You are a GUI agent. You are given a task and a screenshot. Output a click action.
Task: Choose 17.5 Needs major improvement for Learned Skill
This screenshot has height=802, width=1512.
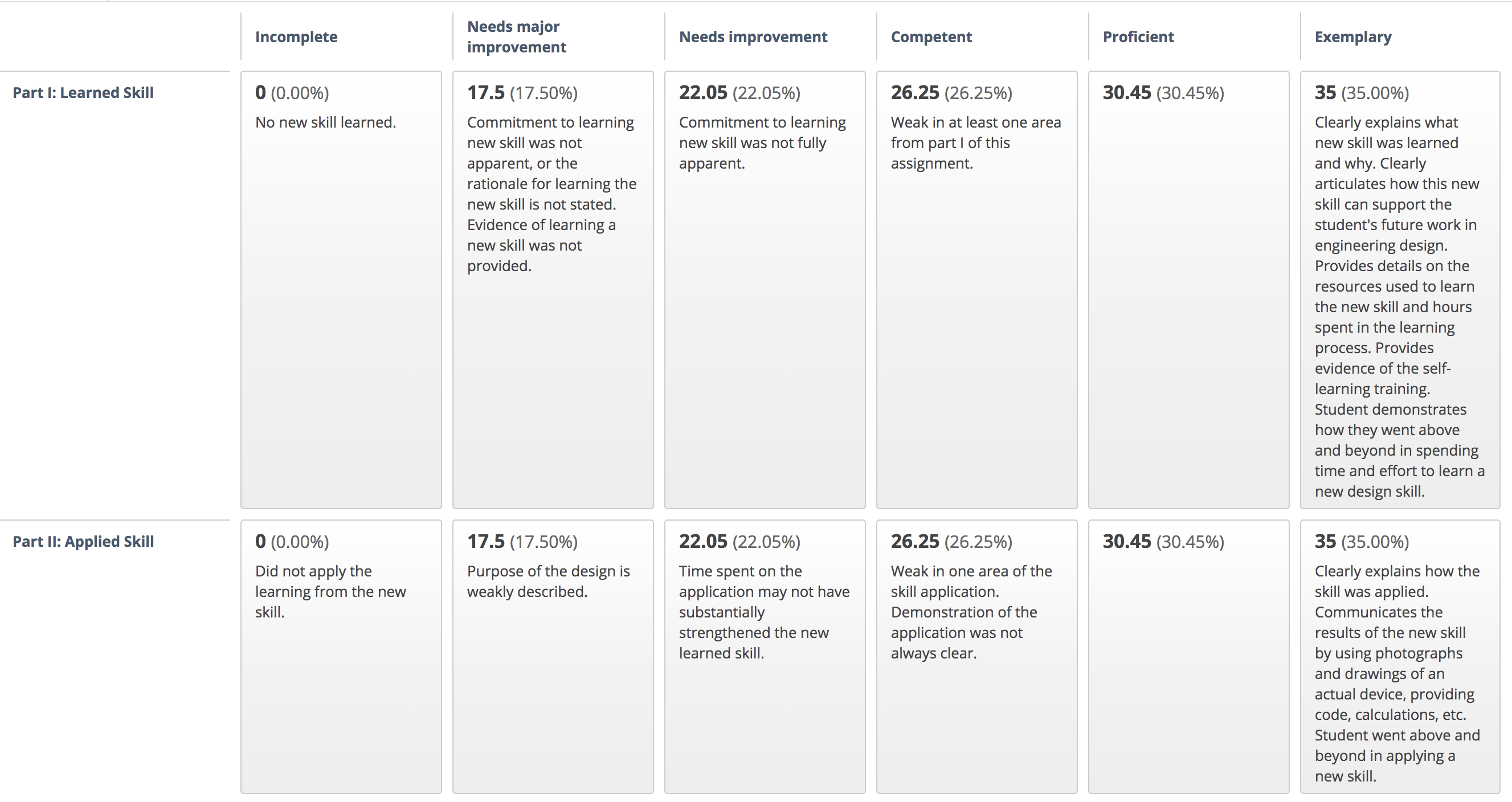[x=553, y=290]
